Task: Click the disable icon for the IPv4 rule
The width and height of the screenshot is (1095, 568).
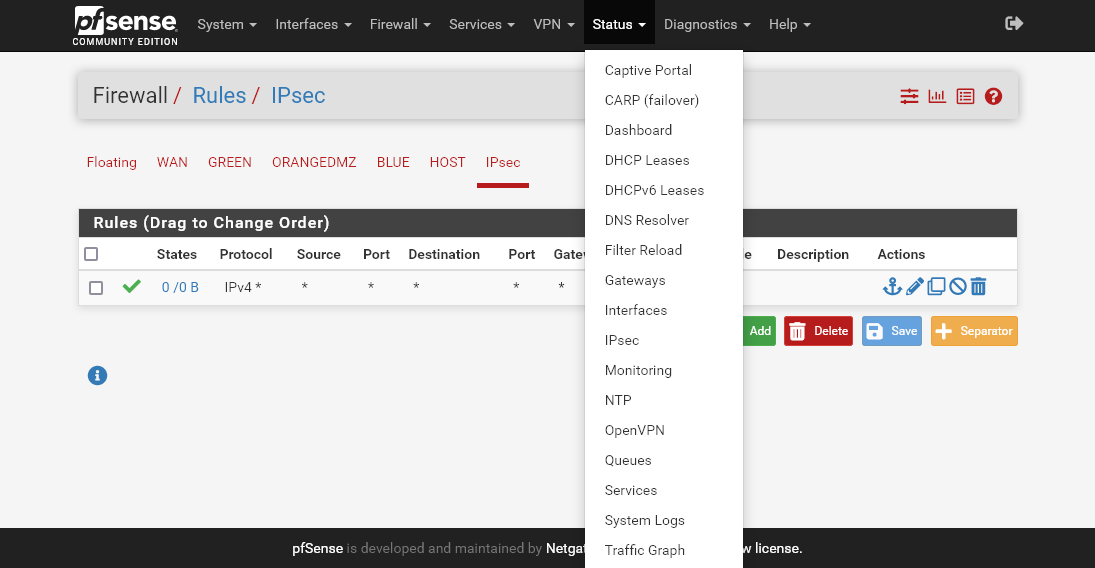Action: tap(957, 286)
